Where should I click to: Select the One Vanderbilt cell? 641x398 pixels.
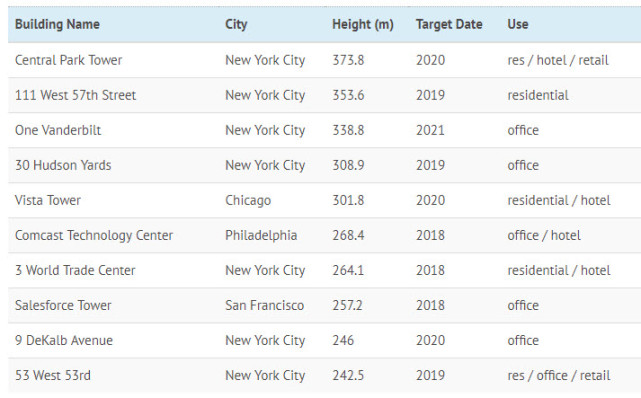click(58, 130)
